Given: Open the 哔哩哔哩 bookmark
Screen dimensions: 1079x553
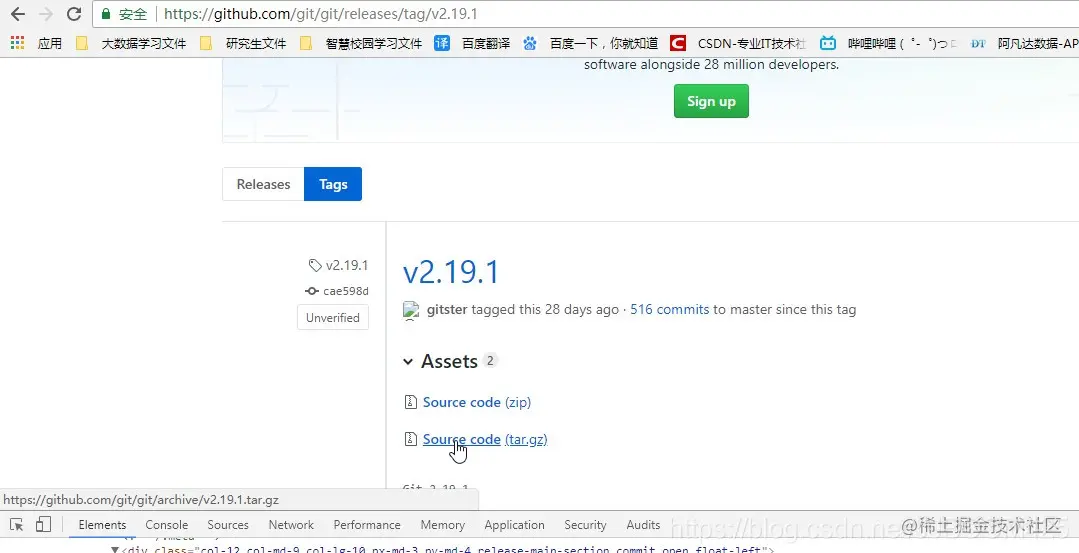Looking at the screenshot, I should tap(888, 43).
